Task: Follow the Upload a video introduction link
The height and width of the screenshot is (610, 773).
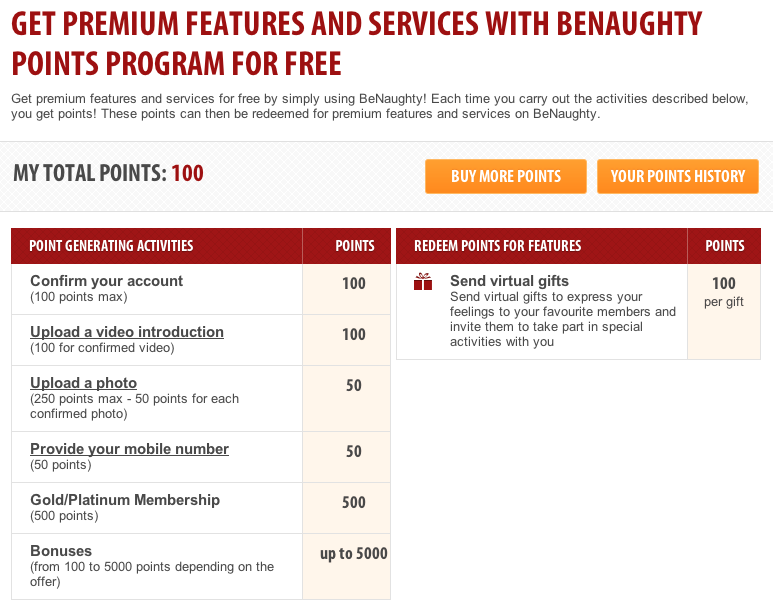Action: (x=127, y=332)
